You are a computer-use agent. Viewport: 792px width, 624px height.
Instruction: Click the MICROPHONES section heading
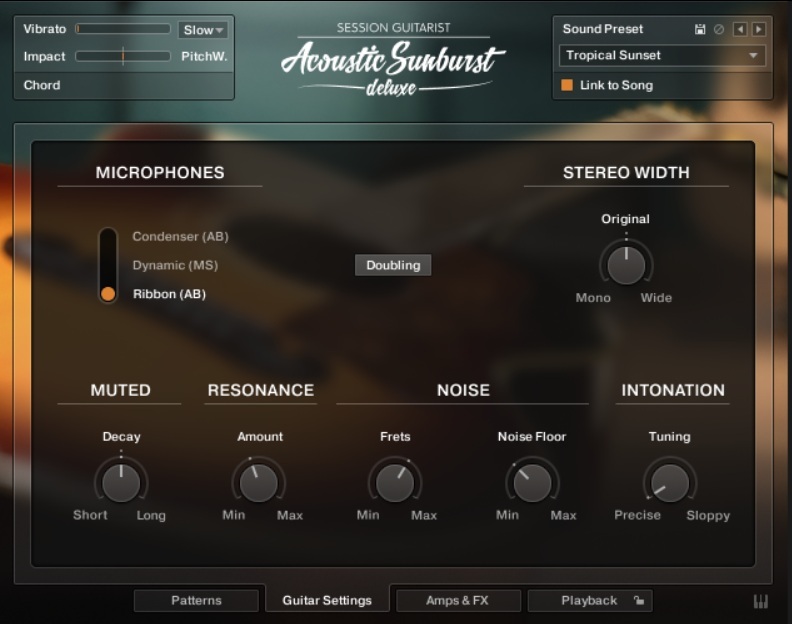(x=160, y=172)
